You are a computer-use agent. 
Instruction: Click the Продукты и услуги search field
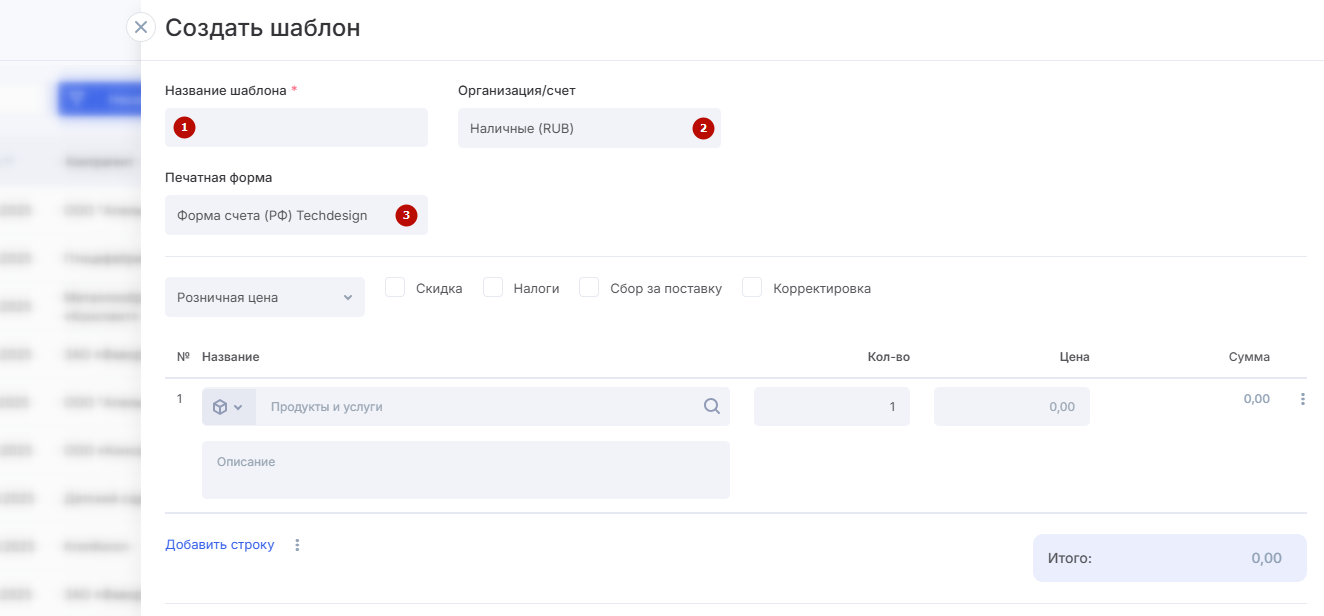pyautogui.click(x=480, y=407)
